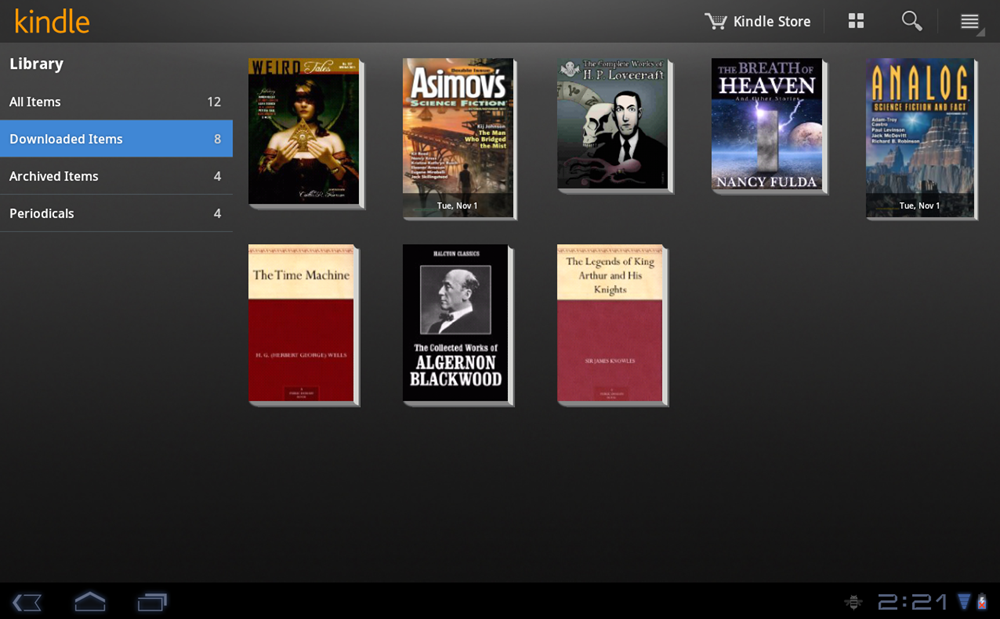Tap the Android back button
1000x619 pixels.
(27, 601)
